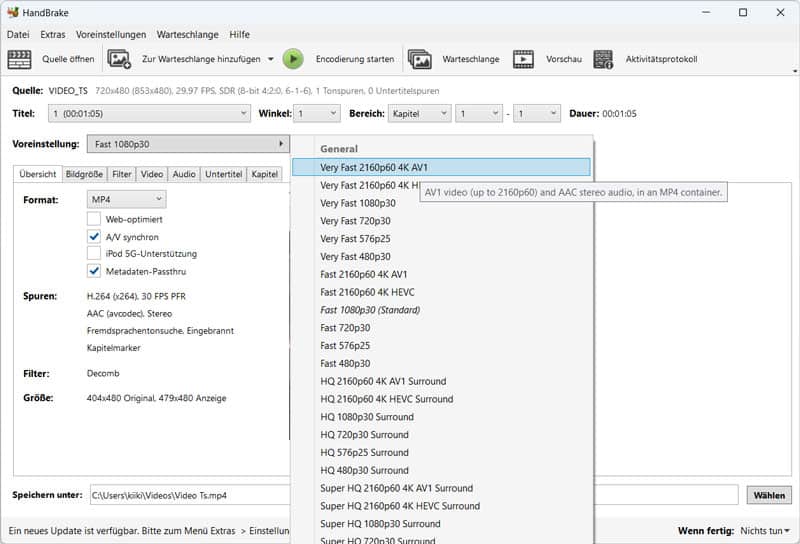This screenshot has height=544, width=800.
Task: Toggle the Metadaten-Passthru checkbox
Action: click(94, 271)
